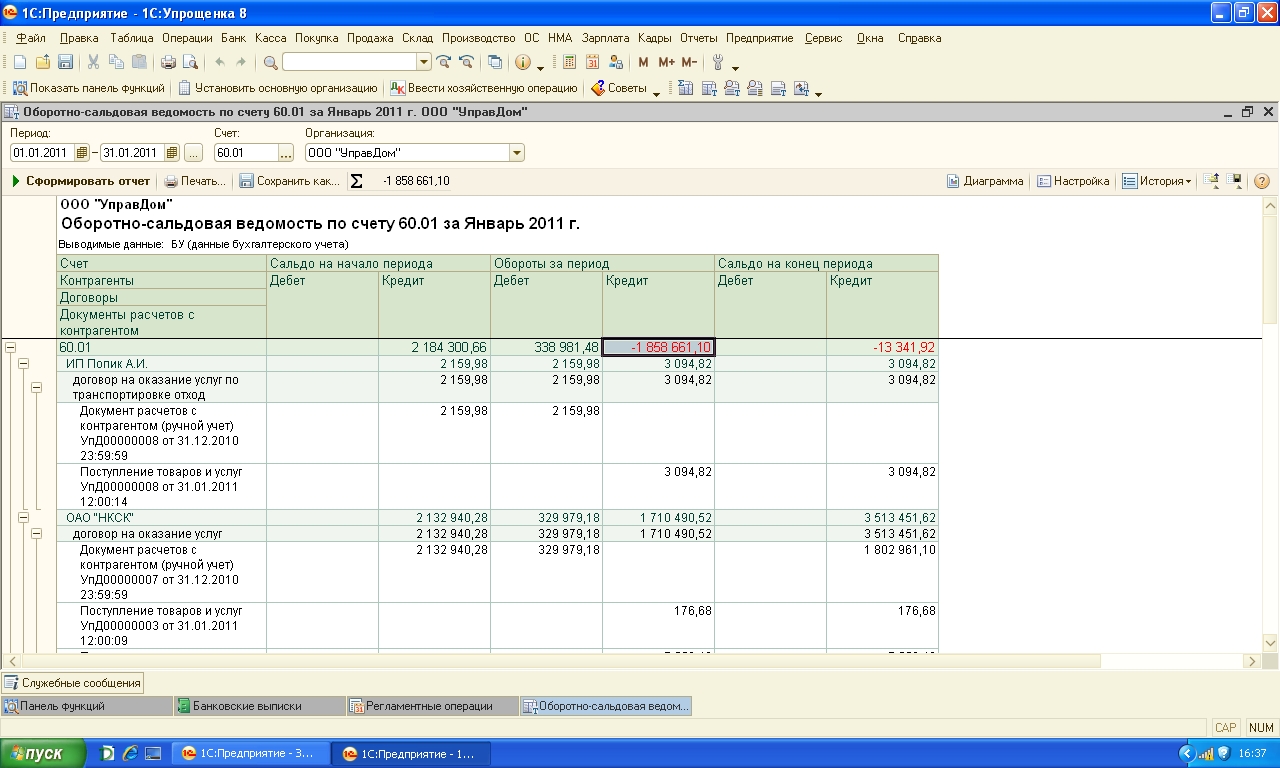
Task: Click the M+ memory add icon
Action: 666,62
